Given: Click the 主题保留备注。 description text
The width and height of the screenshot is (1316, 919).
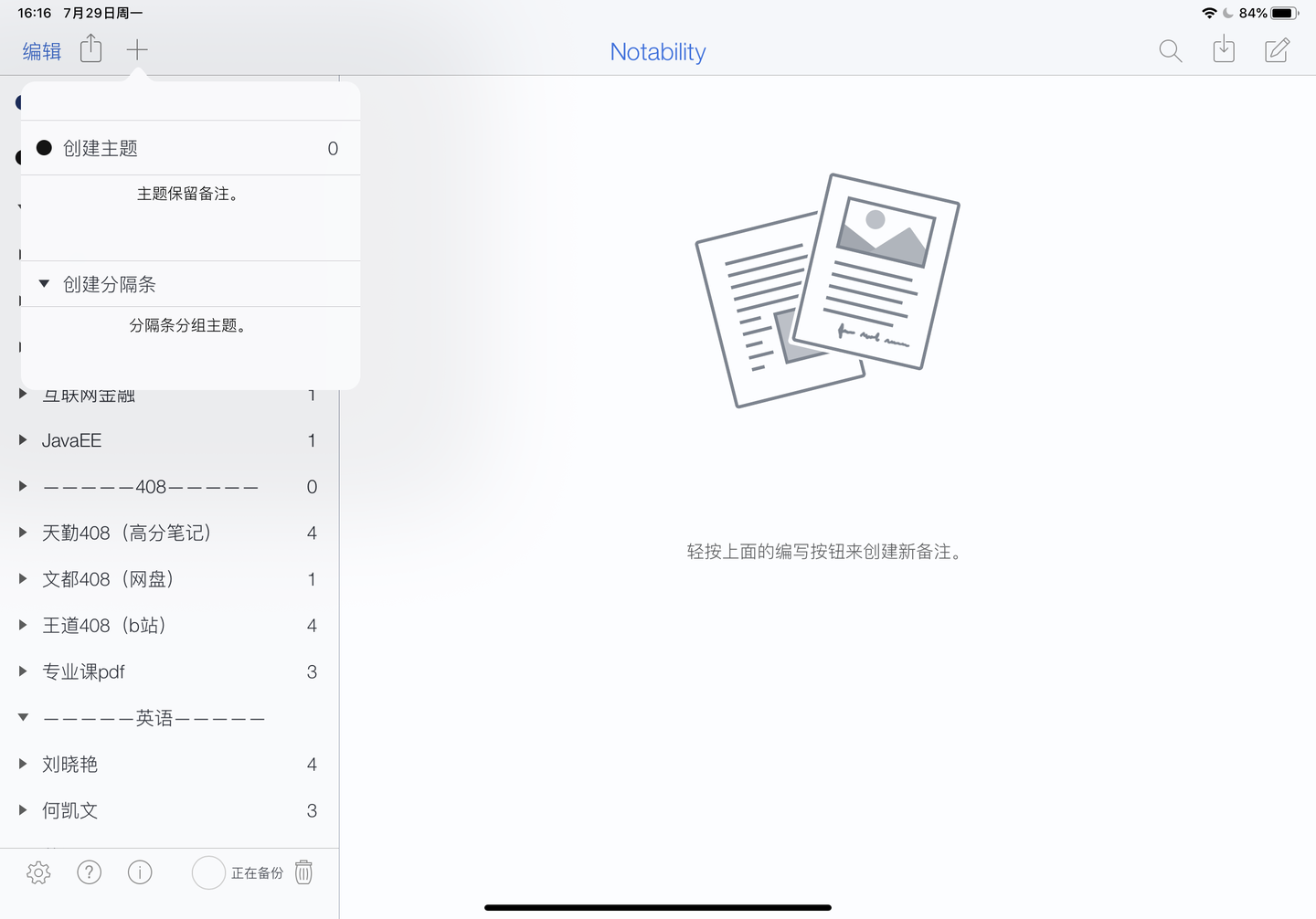Looking at the screenshot, I should [189, 194].
